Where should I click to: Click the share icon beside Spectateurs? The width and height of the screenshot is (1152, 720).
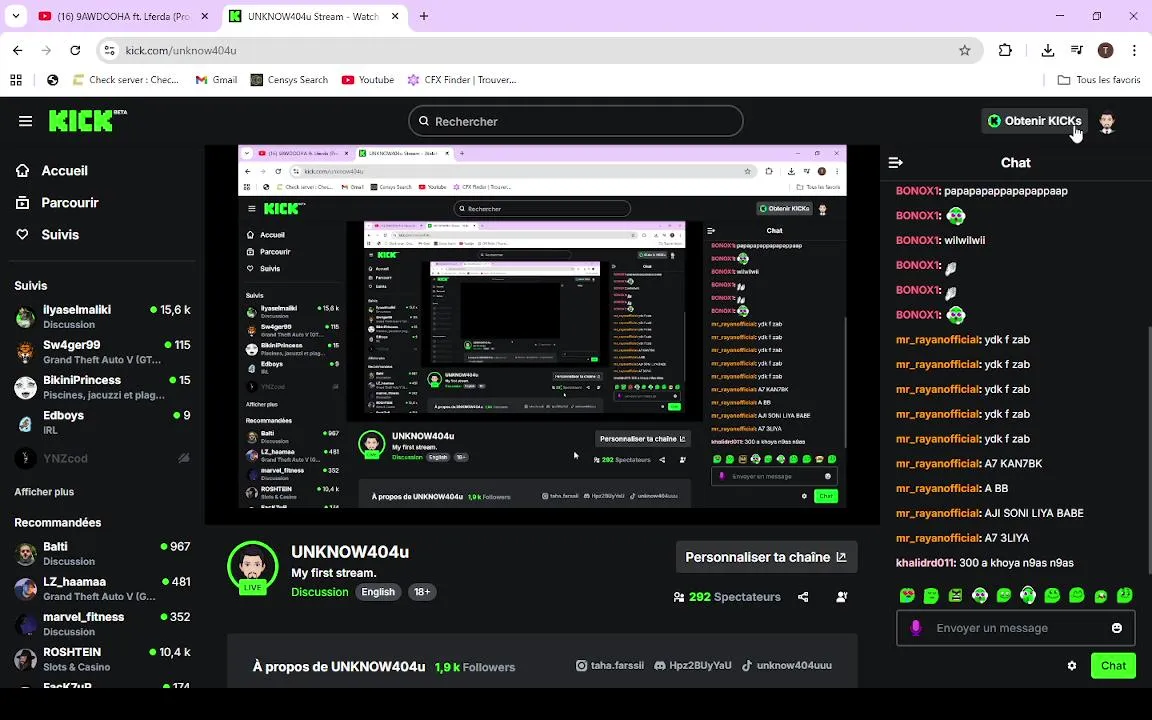803,597
